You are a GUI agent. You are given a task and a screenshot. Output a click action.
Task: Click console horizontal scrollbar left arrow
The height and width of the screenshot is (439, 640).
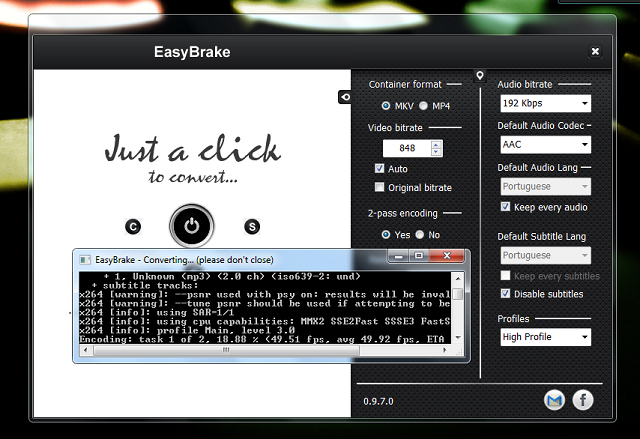85,350
